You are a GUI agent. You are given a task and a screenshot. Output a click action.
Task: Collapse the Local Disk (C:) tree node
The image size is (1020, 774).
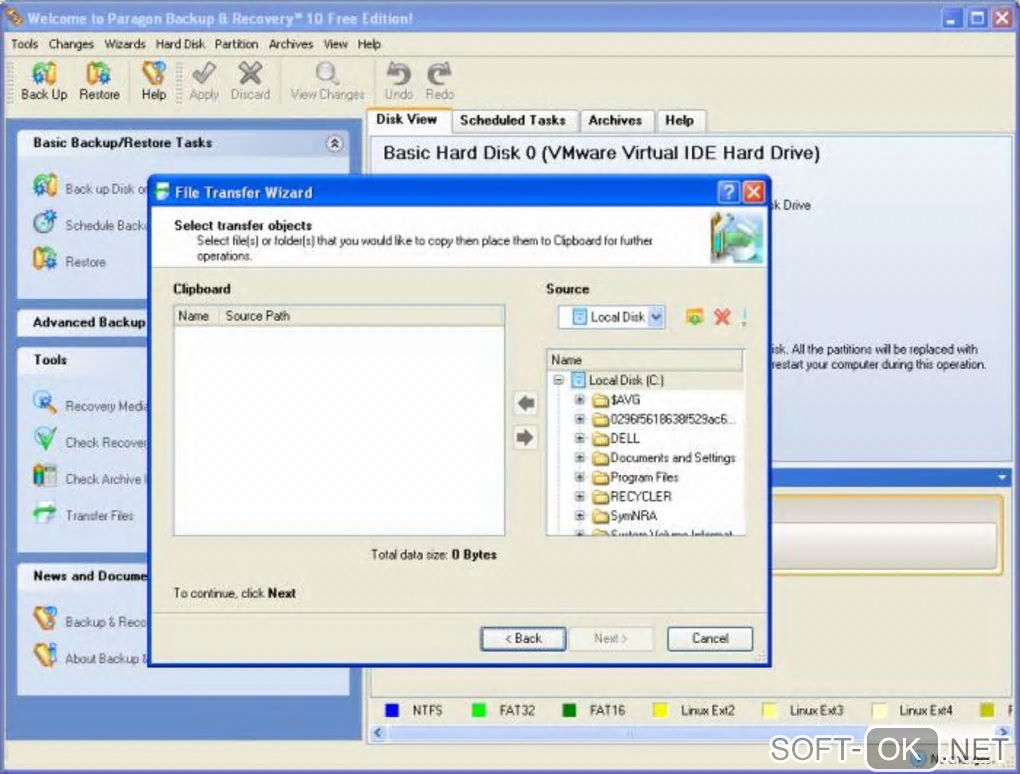(558, 380)
